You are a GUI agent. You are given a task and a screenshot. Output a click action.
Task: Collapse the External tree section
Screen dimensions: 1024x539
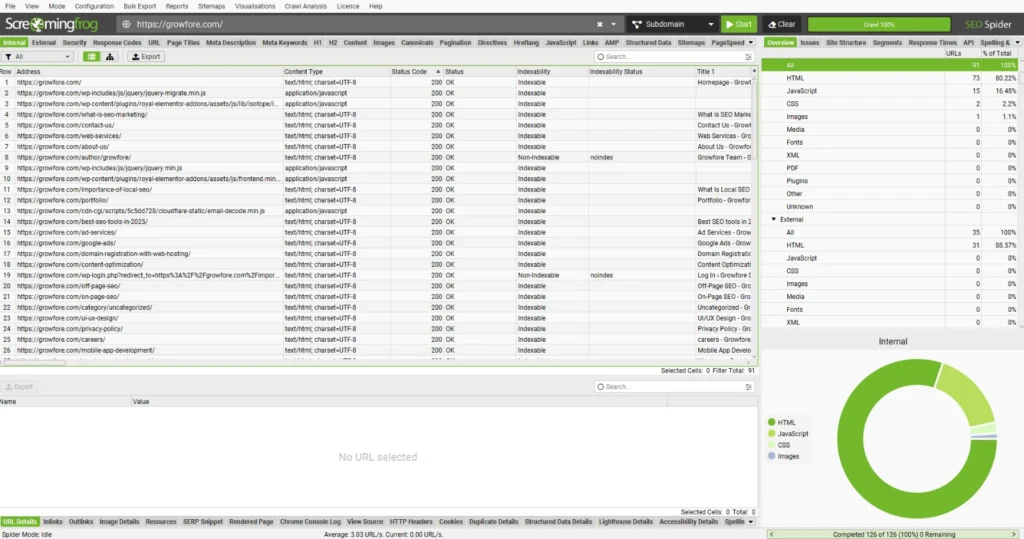click(x=774, y=220)
